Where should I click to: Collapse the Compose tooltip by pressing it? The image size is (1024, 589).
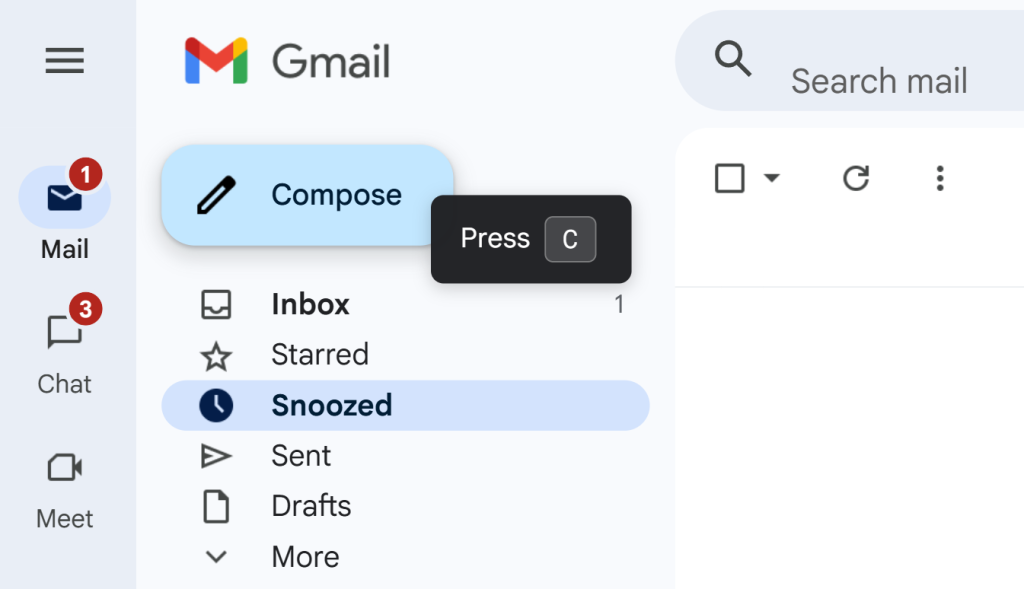coord(530,239)
